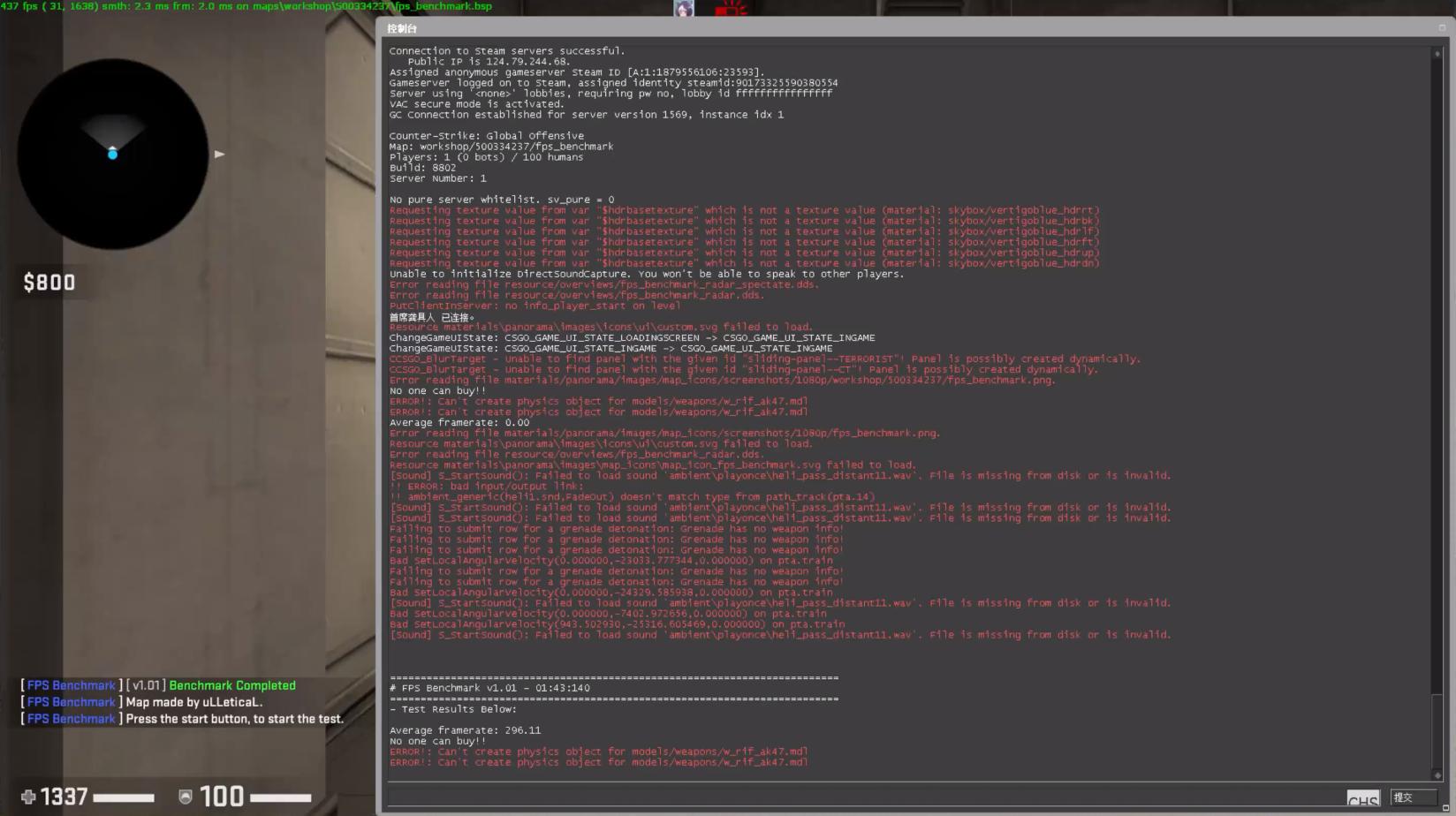
Task: Click the 提交 submit button
Action: pos(1414,797)
